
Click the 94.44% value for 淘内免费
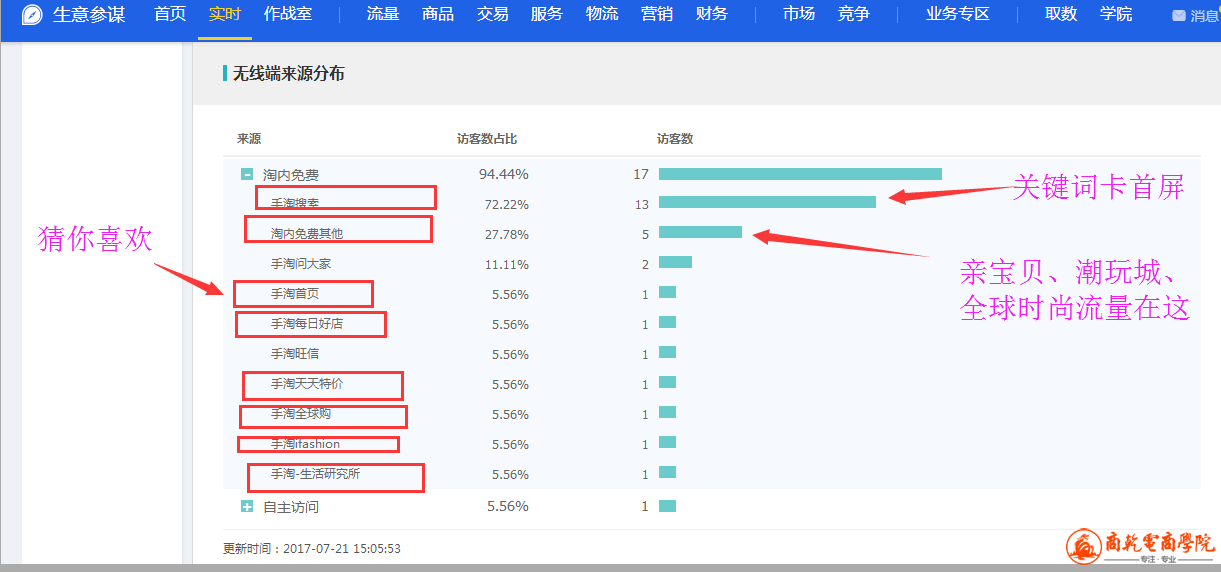pos(504,174)
